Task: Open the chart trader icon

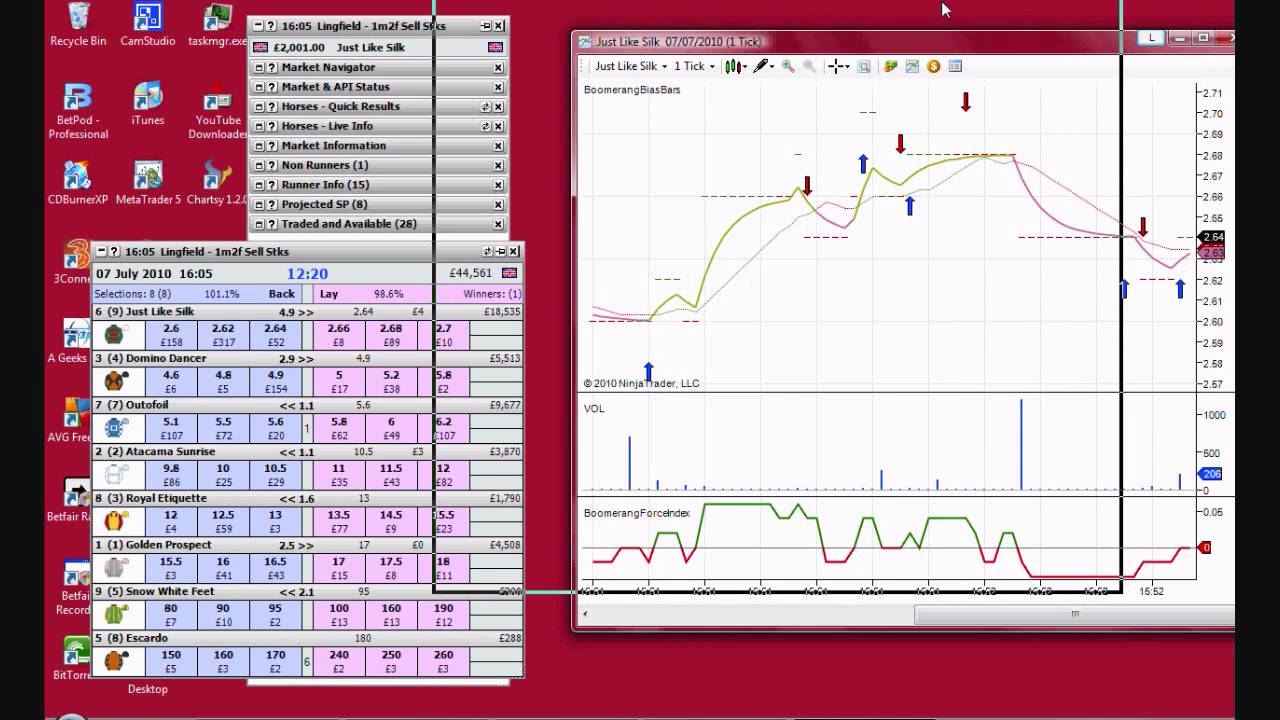Action: pos(890,66)
